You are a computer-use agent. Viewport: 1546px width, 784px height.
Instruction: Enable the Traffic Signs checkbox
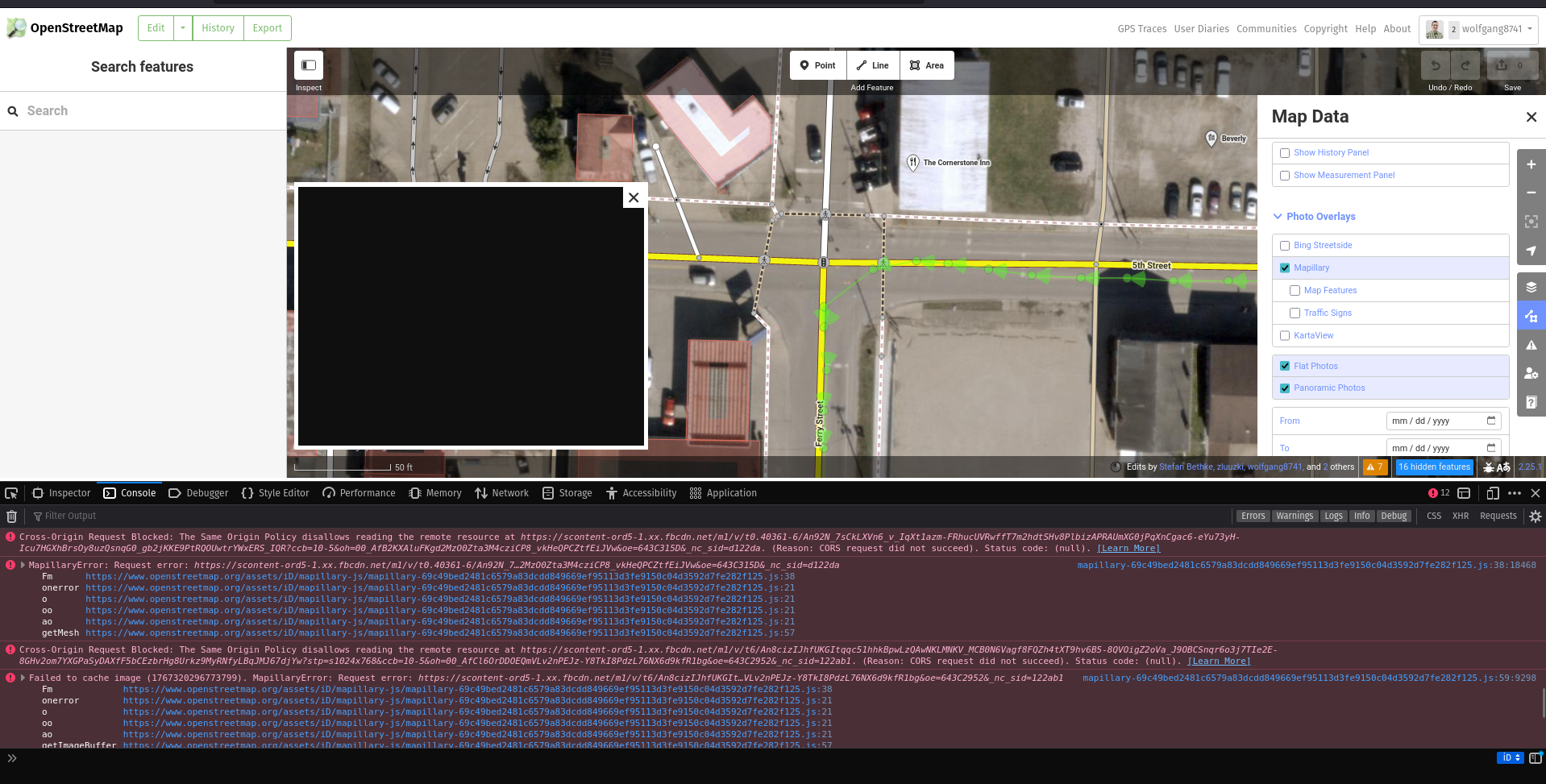tap(1295, 313)
